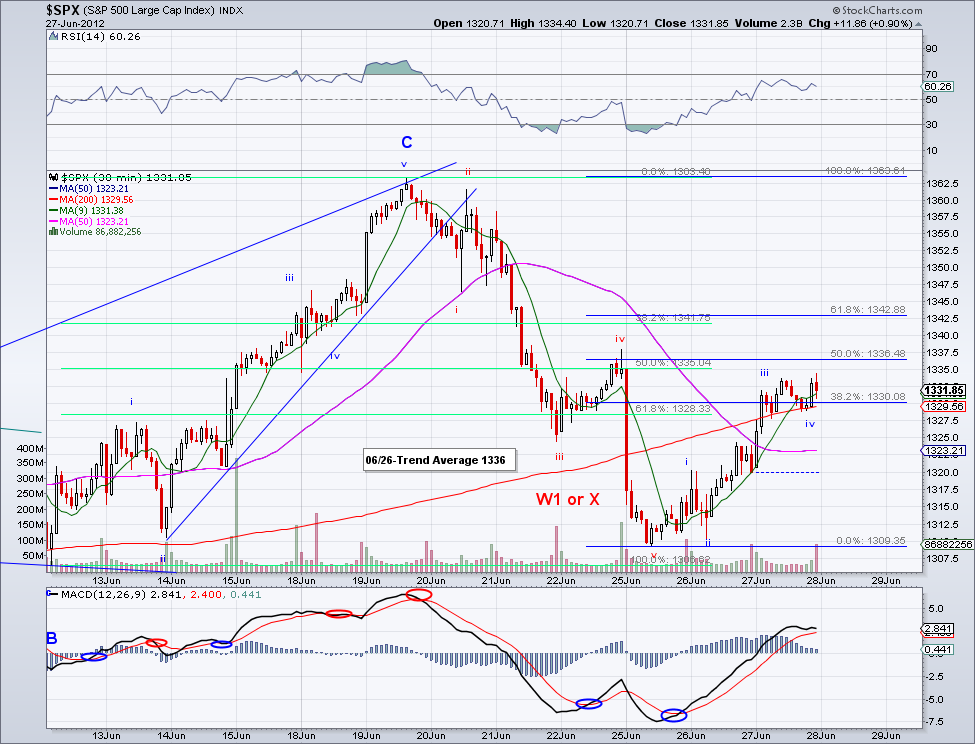Image resolution: width=975 pixels, height=744 pixels.
Task: Click the red circle at the MACD peak
Action: (x=418, y=595)
